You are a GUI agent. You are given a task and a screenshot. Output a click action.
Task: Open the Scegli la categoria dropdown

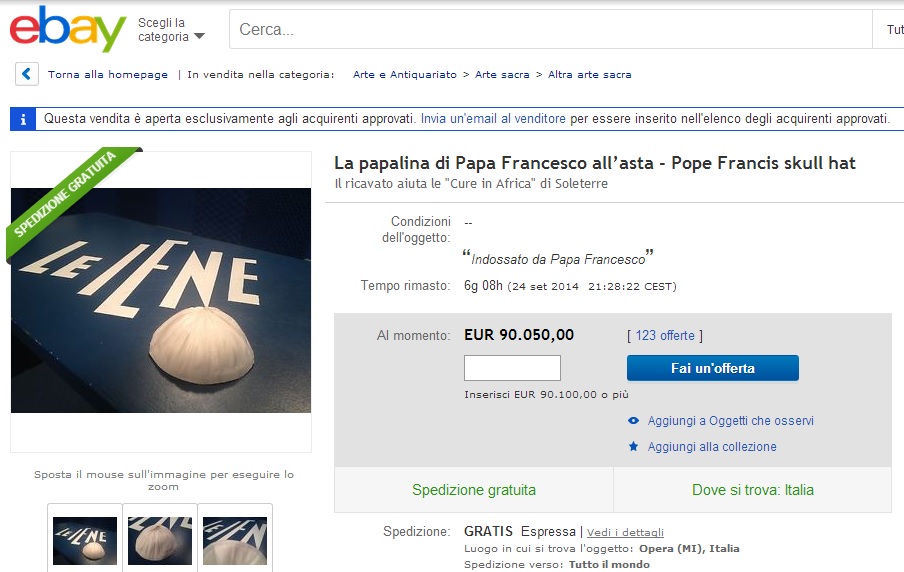[171, 29]
